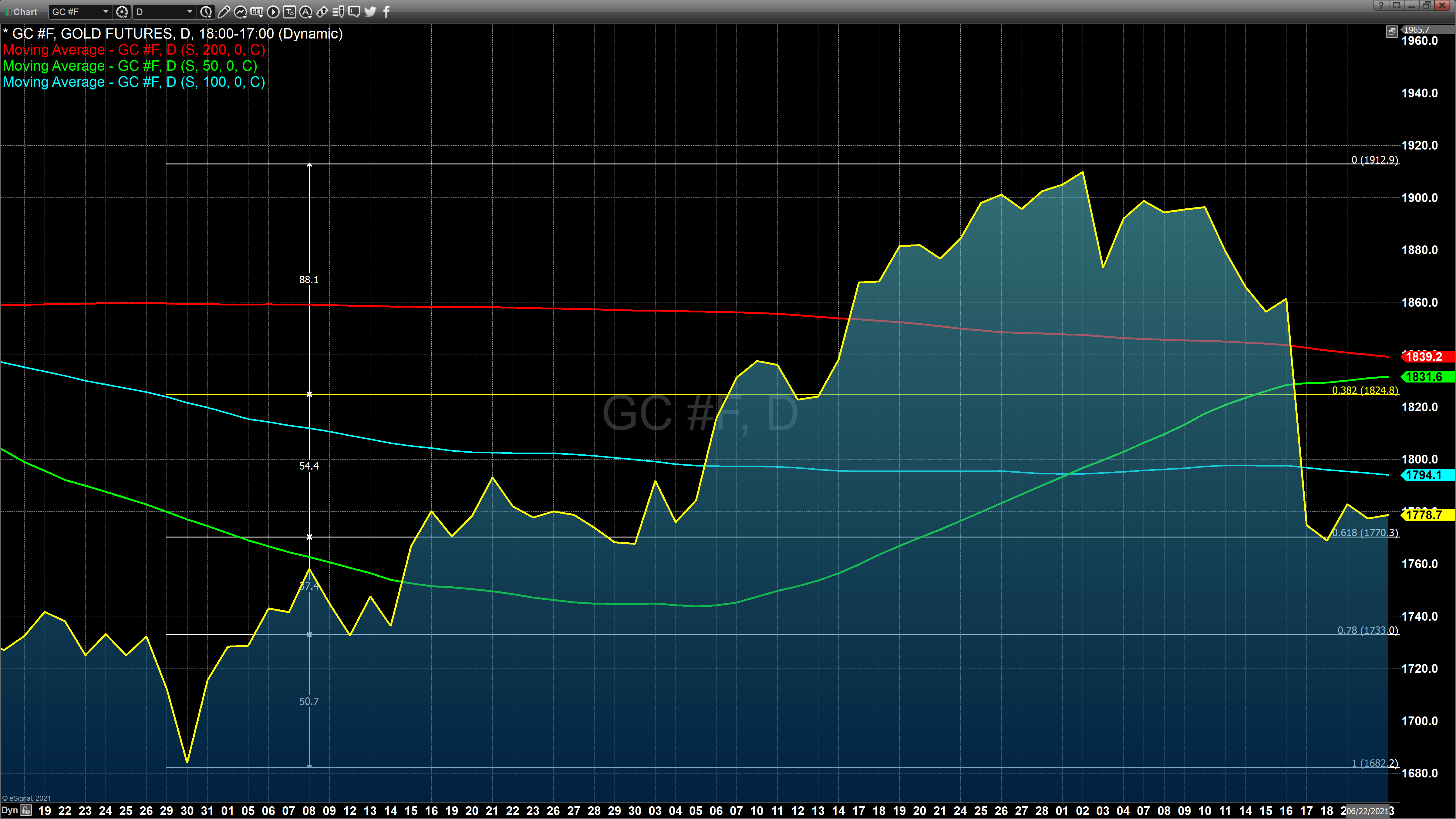Expand the D interval dropdown
This screenshot has height=819, width=1456.
pyautogui.click(x=189, y=12)
